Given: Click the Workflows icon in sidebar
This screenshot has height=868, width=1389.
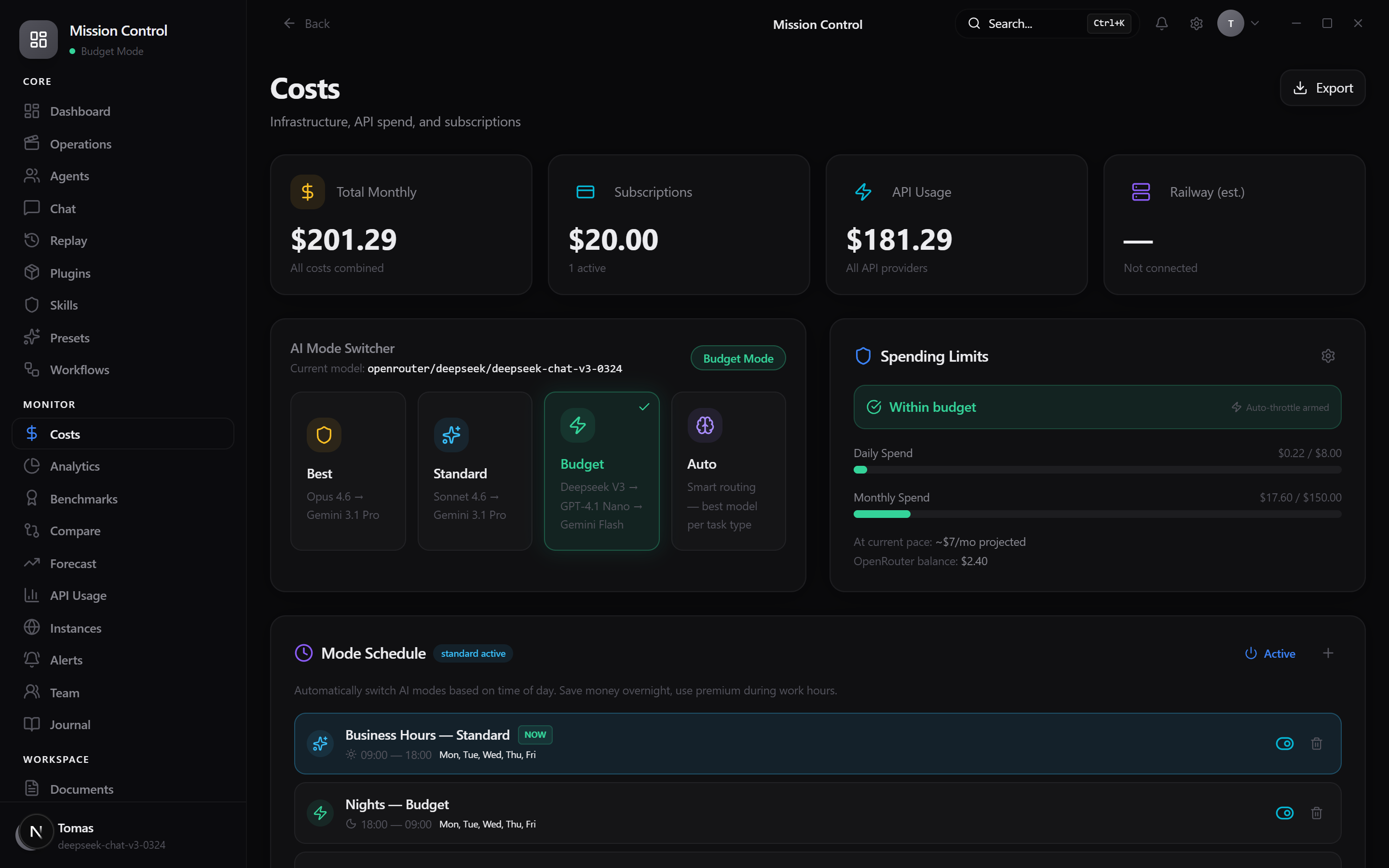Looking at the screenshot, I should (32, 370).
